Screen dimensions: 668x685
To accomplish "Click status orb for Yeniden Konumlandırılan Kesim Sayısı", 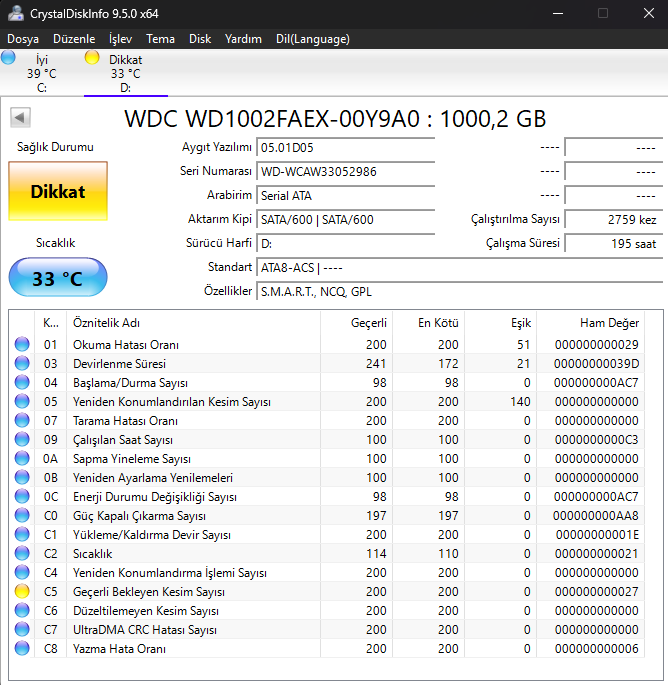I will [22, 401].
